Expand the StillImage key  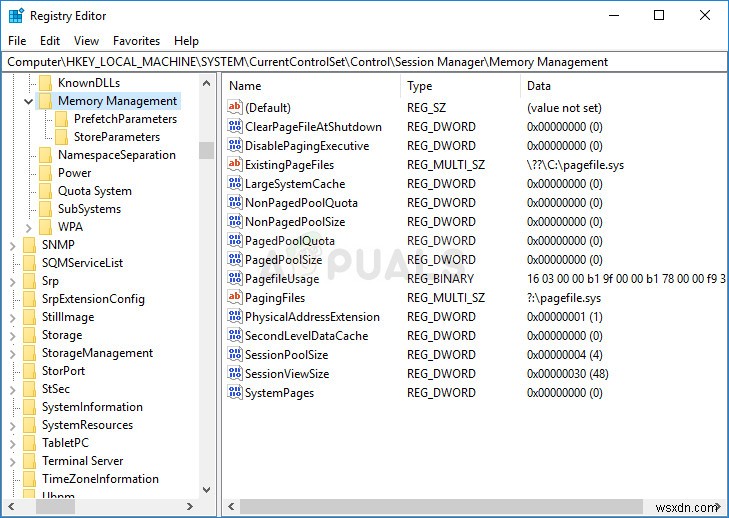pyautogui.click(x=13, y=318)
